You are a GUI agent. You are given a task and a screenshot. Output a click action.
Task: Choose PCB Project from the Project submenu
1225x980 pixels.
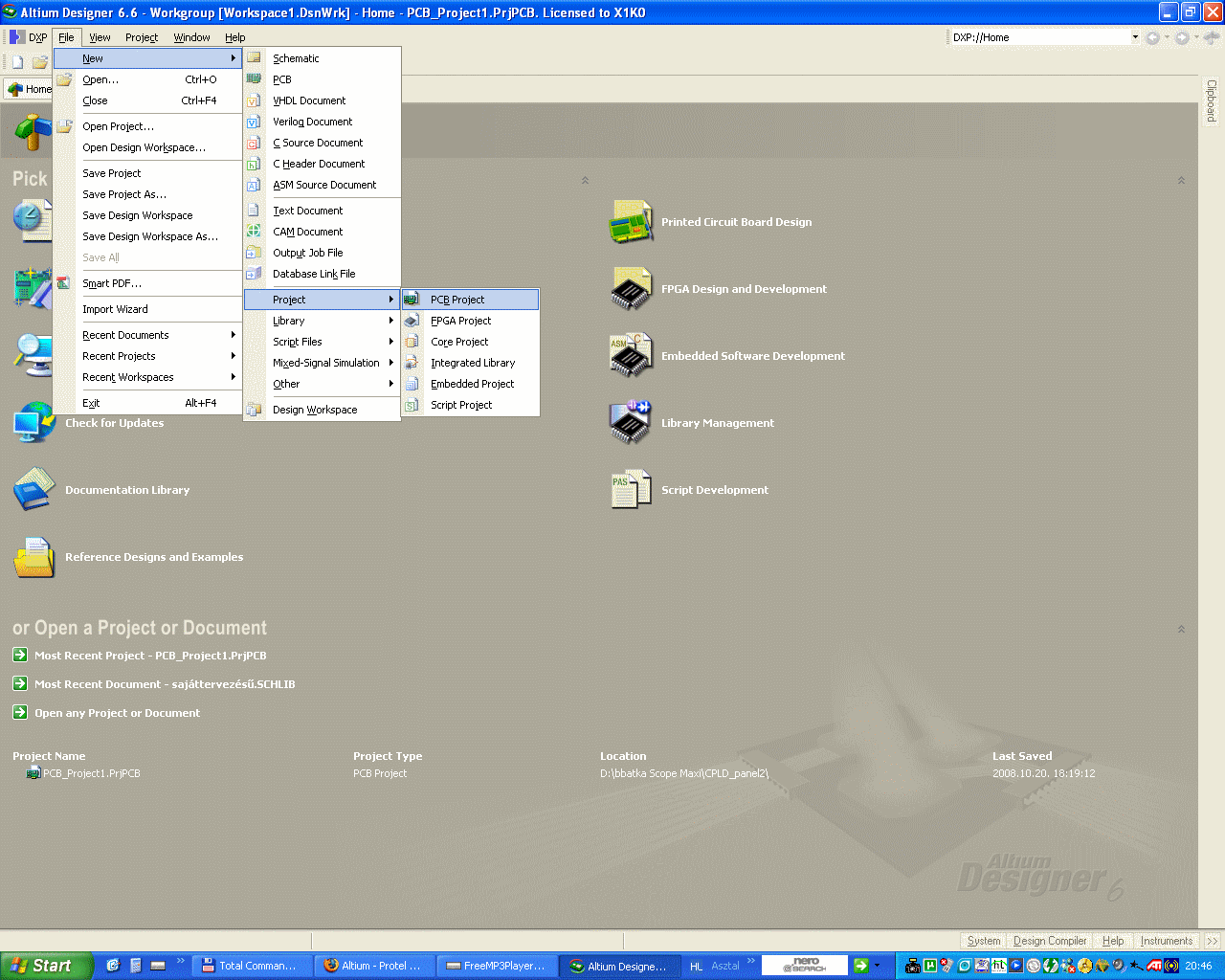pyautogui.click(x=470, y=300)
